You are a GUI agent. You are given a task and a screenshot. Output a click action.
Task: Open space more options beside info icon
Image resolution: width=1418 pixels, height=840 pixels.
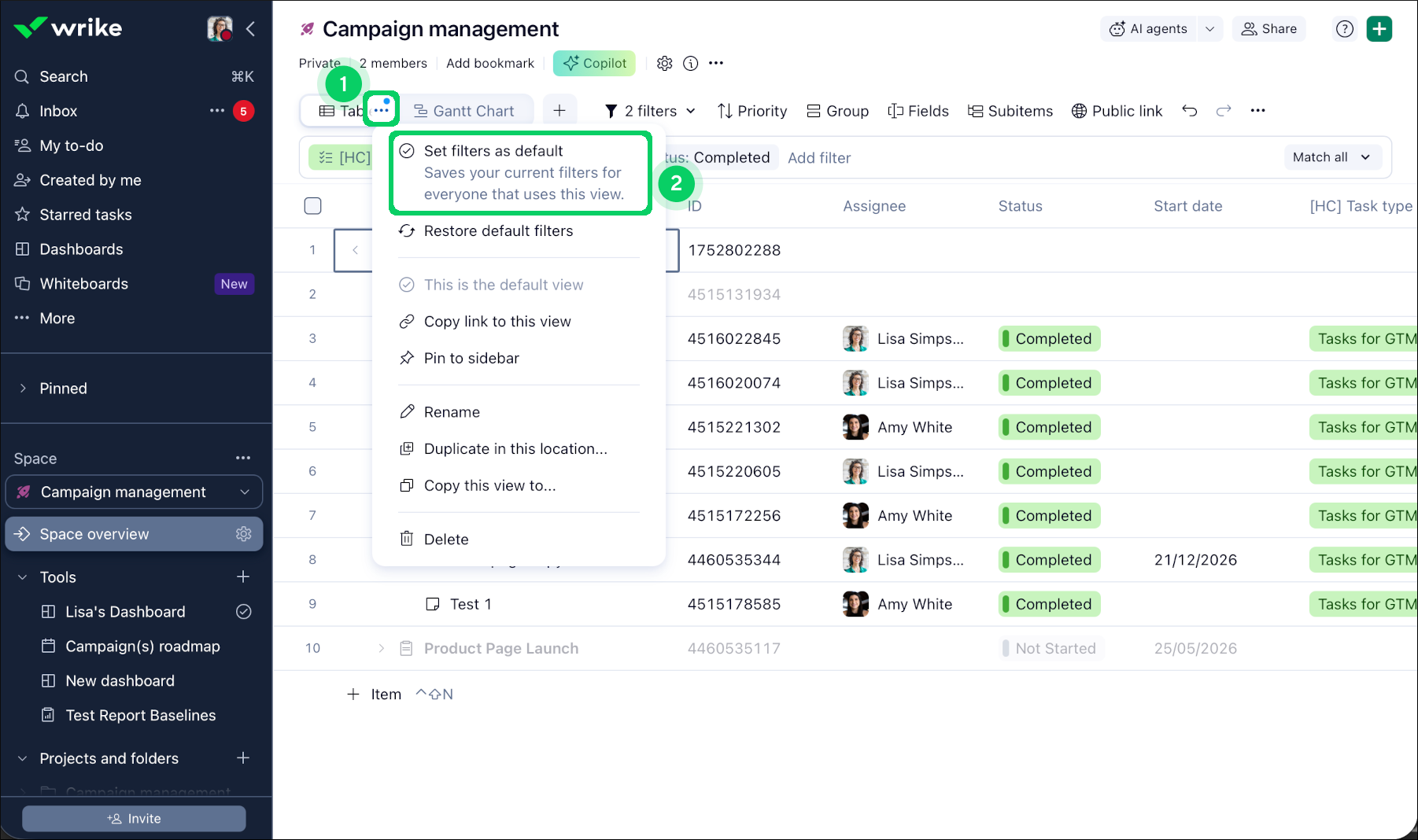[716, 64]
